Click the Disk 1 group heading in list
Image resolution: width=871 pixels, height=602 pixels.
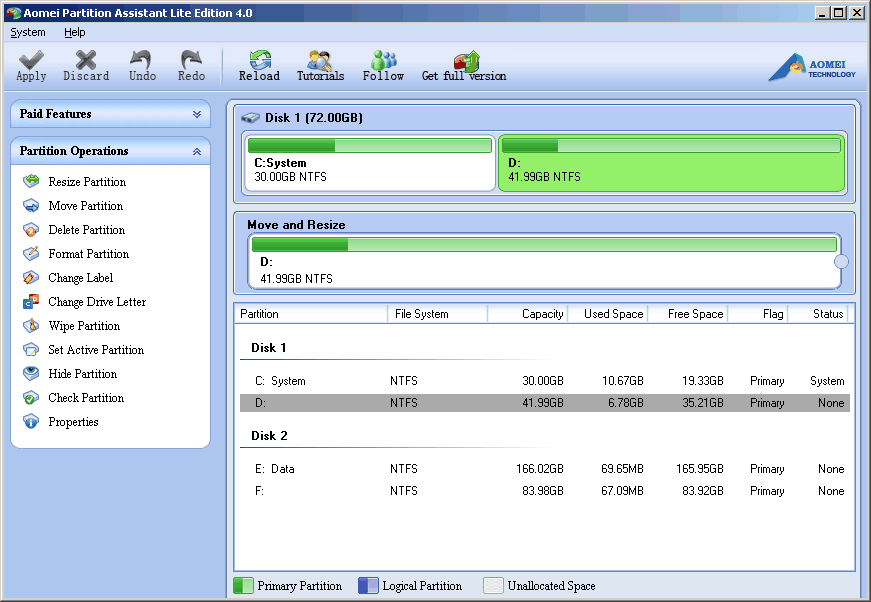point(269,348)
